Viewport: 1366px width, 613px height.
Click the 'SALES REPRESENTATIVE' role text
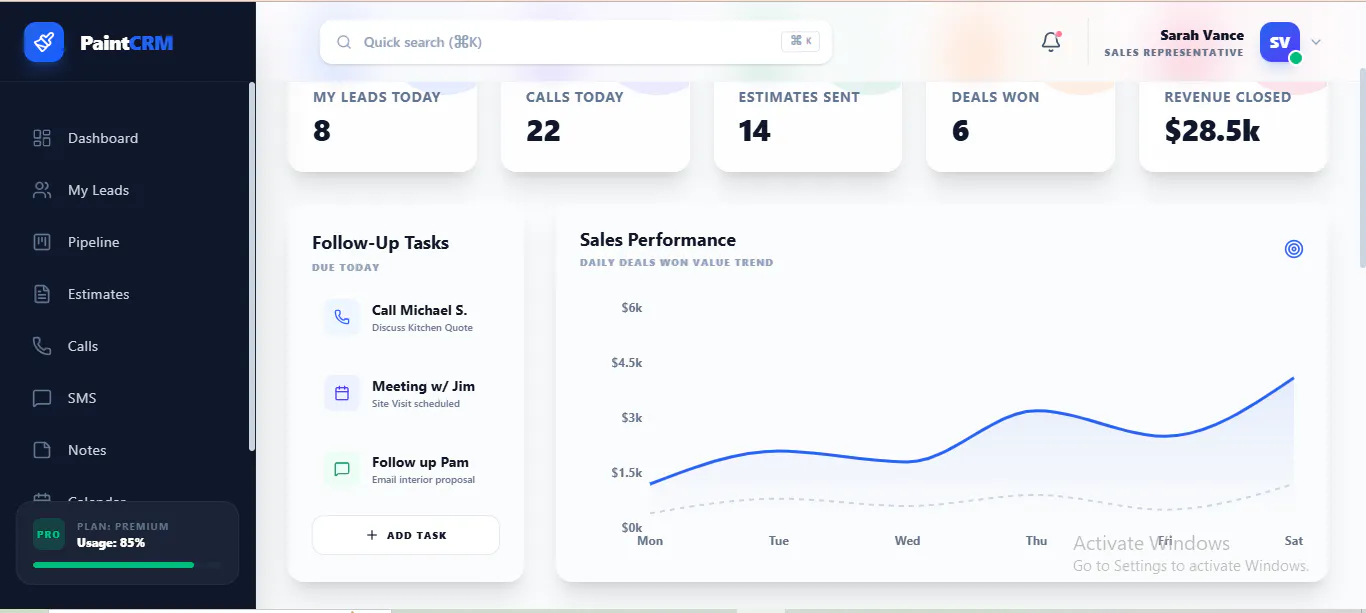[1174, 53]
